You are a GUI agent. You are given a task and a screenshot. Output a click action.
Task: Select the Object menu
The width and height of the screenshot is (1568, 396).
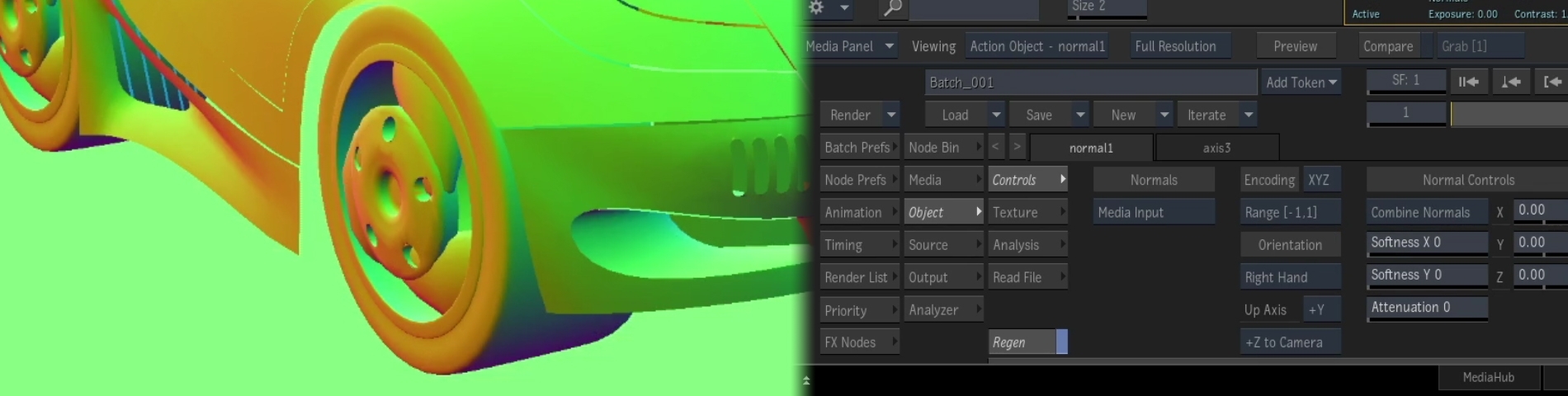[943, 212]
